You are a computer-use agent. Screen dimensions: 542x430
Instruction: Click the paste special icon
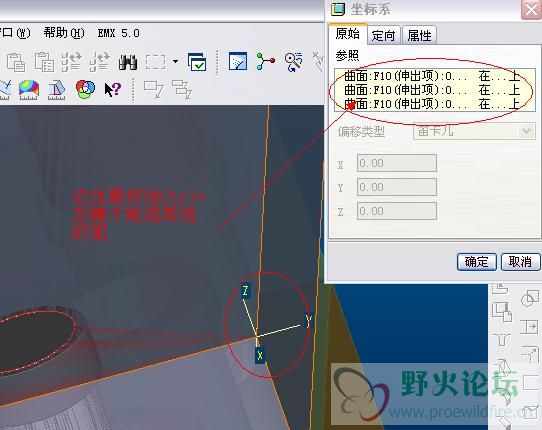click(x=44, y=62)
